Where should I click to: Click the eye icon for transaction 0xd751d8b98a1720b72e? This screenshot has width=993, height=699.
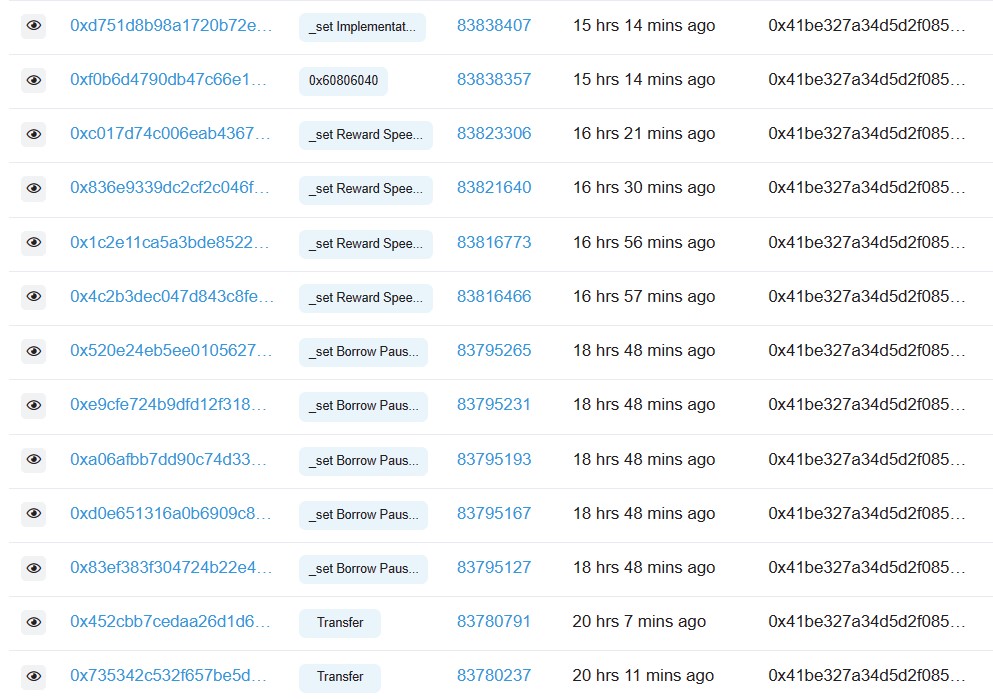click(x=34, y=26)
